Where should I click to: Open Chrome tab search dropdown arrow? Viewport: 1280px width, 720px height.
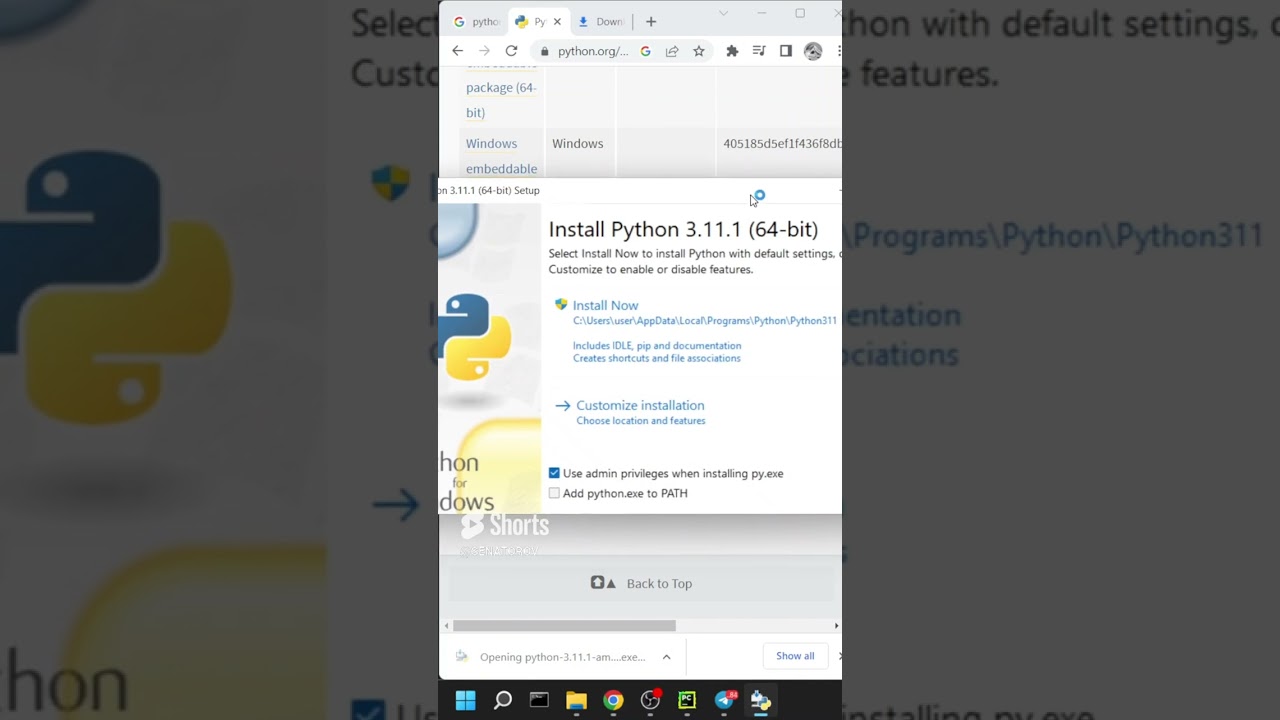(723, 13)
